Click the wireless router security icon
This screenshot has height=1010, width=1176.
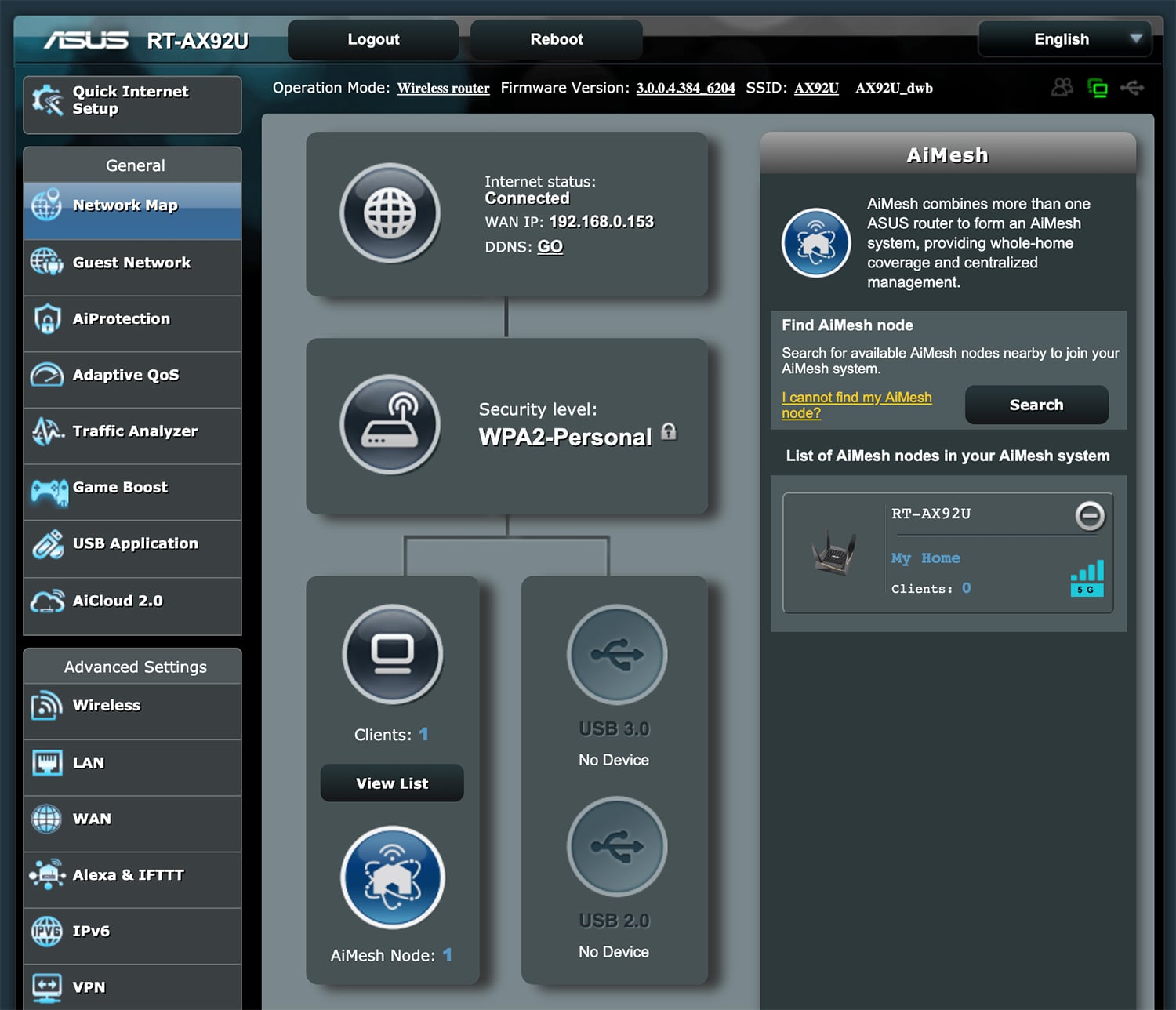coord(390,424)
